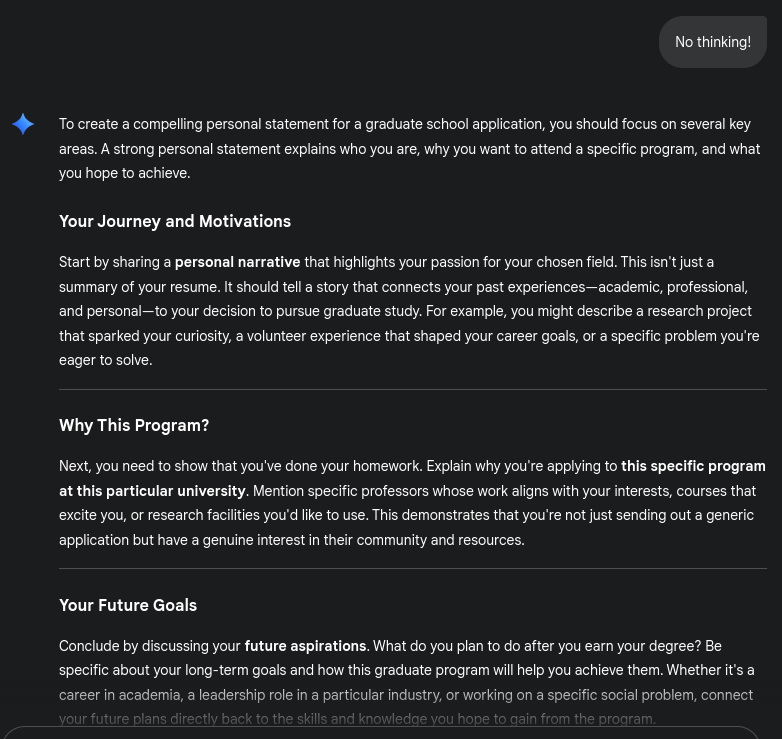Image resolution: width=782 pixels, height=739 pixels.
Task: Click the paragraph starting "Start by sharing a"
Action: [410, 311]
